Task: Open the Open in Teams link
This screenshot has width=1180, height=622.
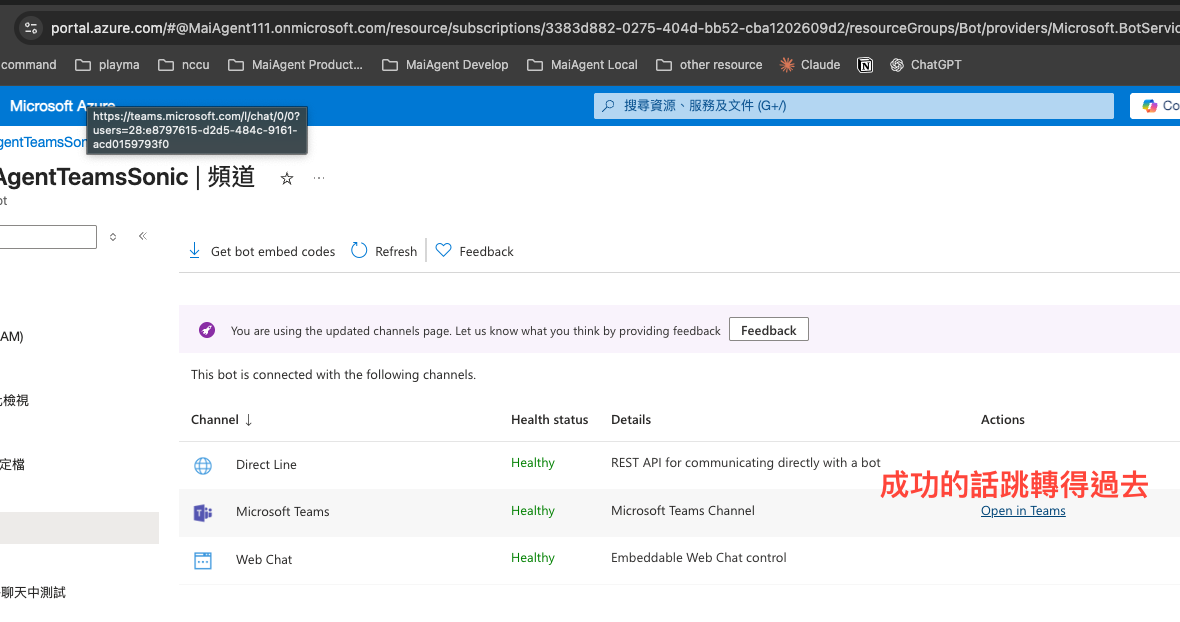Action: tap(1023, 511)
